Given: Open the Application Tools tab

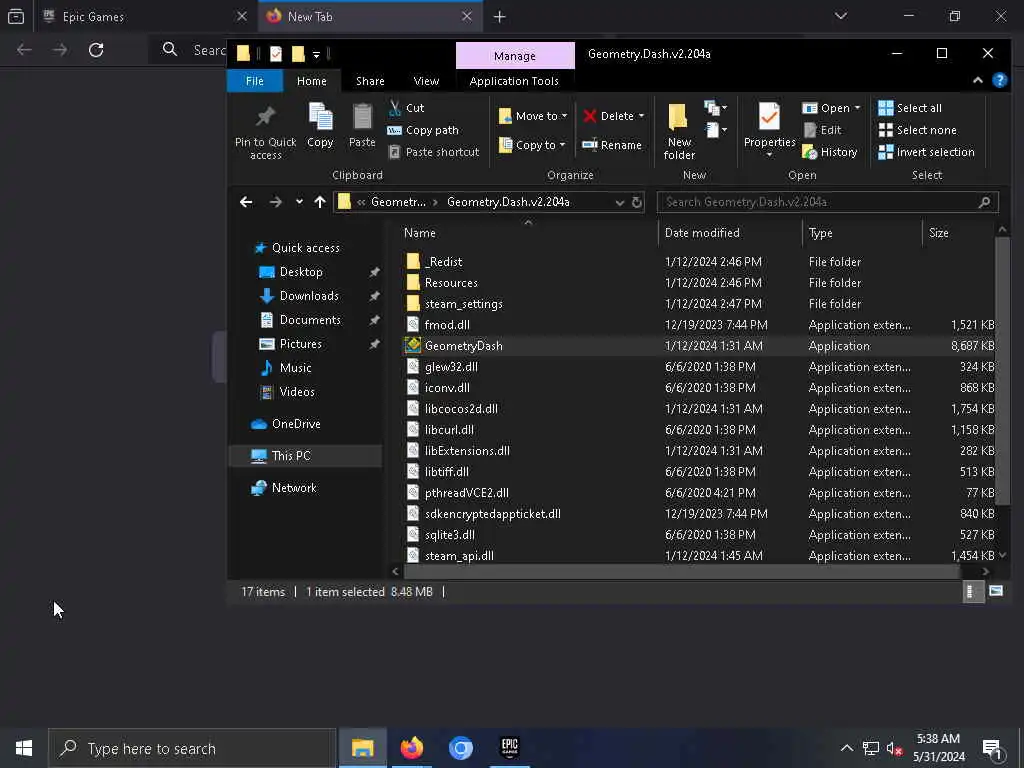Looking at the screenshot, I should tap(514, 81).
